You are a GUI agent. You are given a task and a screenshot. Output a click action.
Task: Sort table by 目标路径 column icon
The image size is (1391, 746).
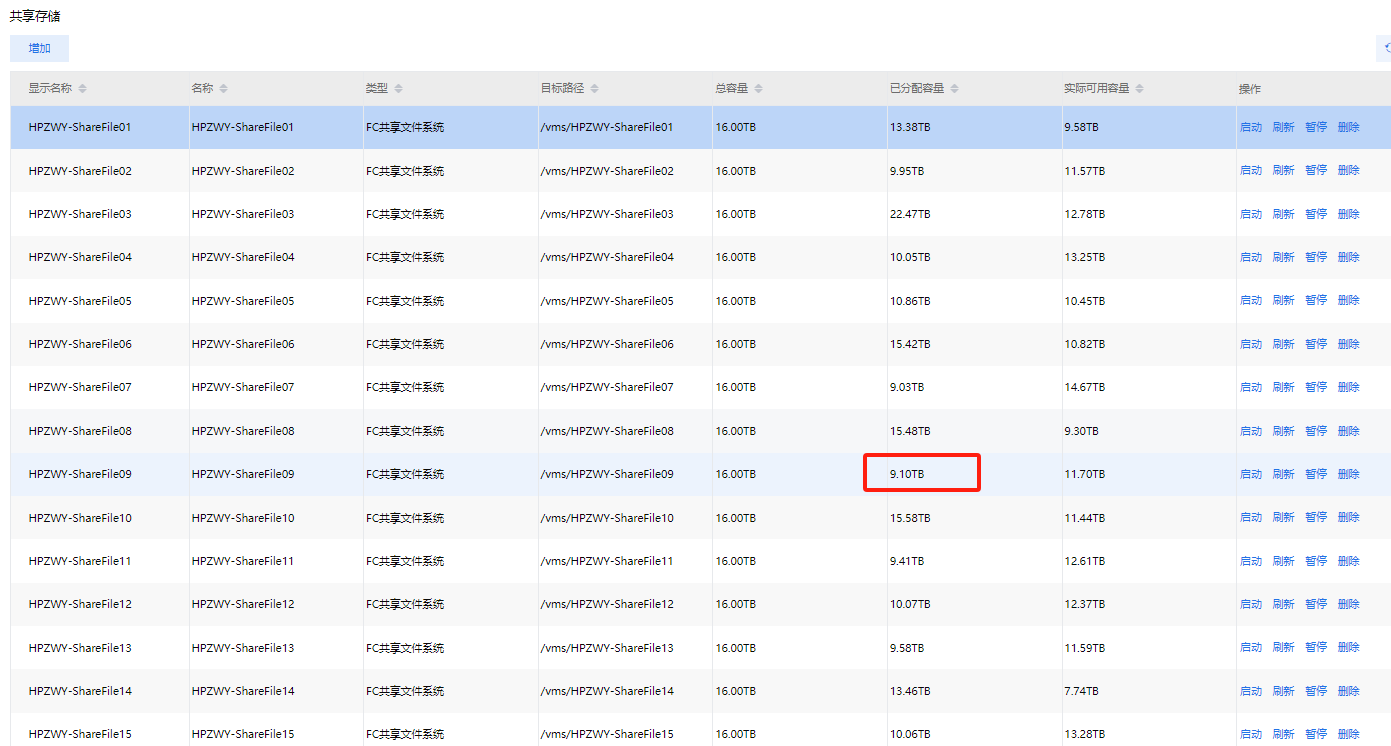594,89
